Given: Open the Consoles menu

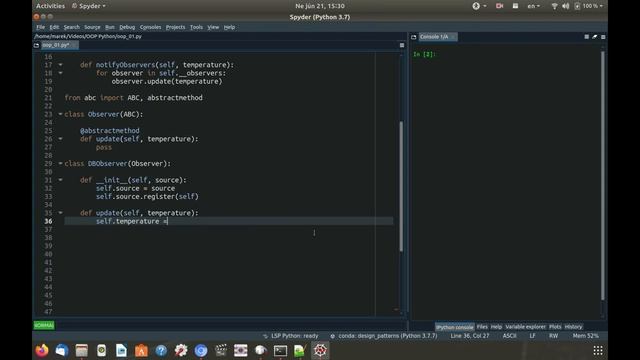Looking at the screenshot, I should (150, 27).
